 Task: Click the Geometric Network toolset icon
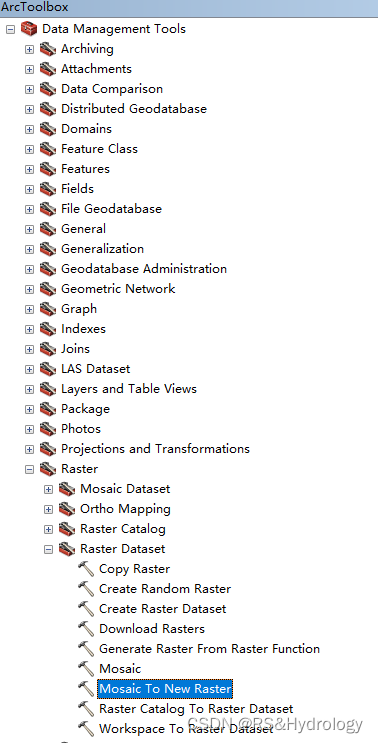click(48, 289)
